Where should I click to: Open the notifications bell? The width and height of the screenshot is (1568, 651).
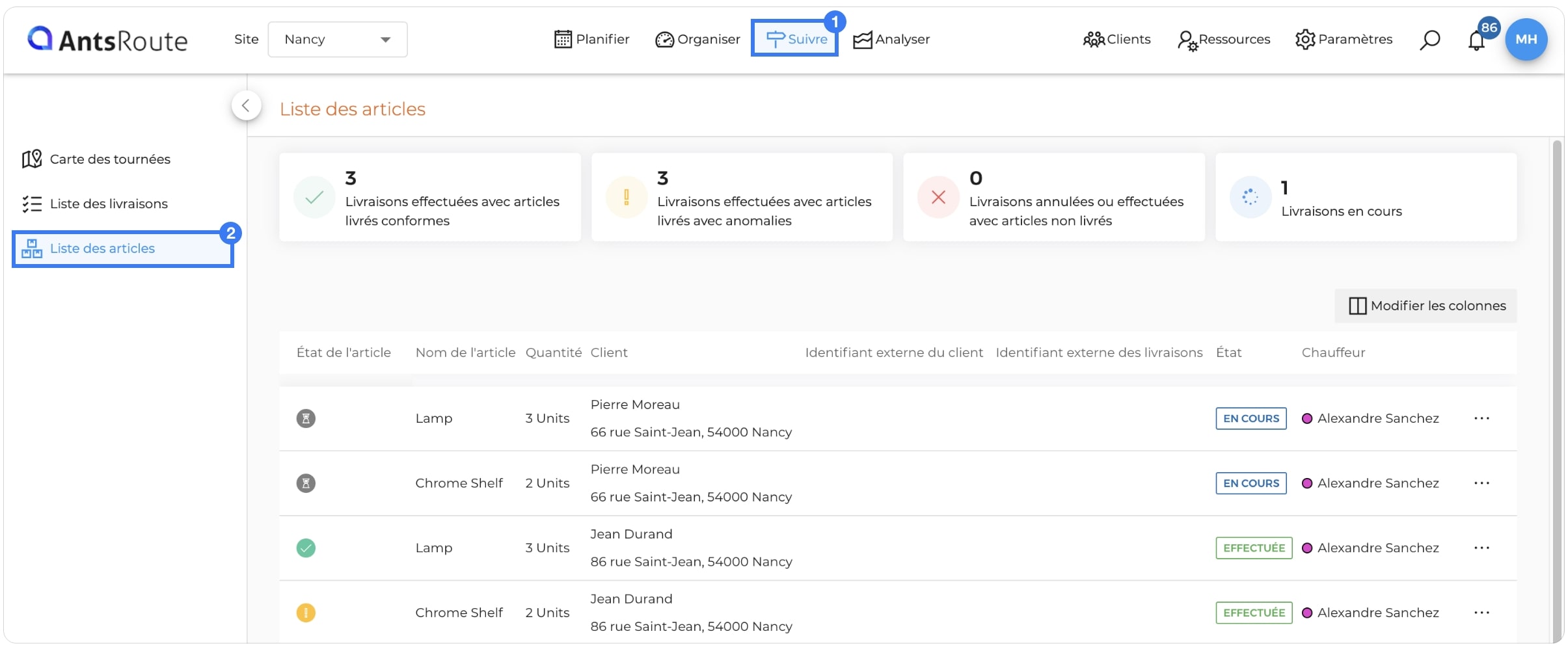[1477, 41]
